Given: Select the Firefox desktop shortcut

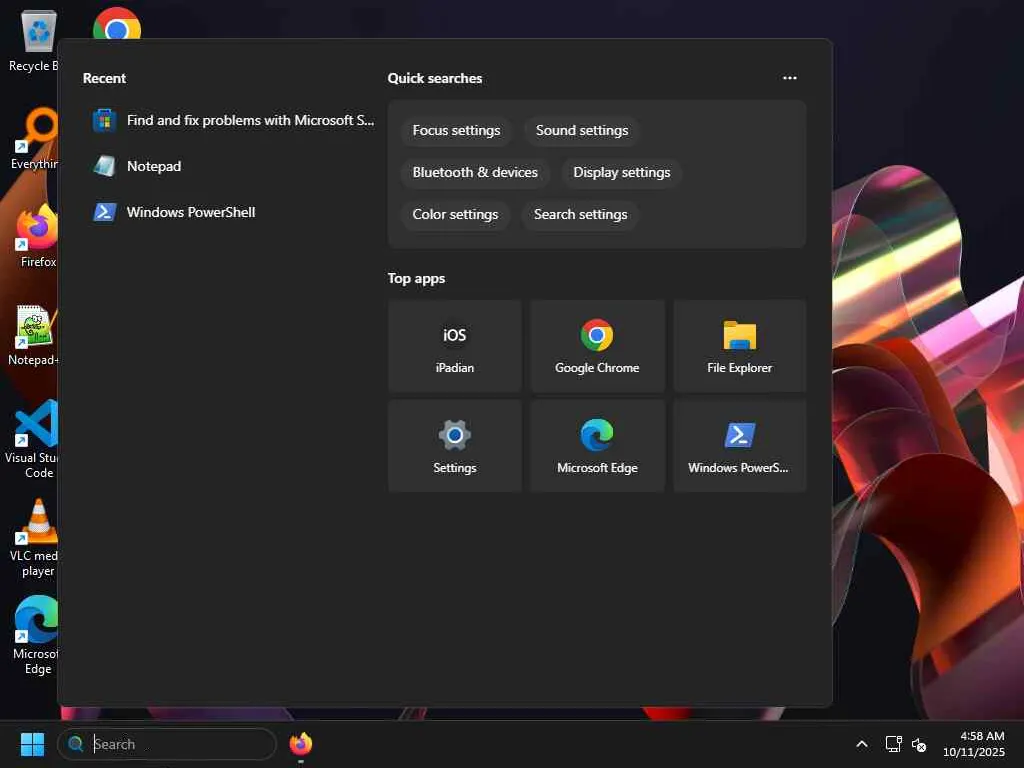Looking at the screenshot, I should click(38, 236).
